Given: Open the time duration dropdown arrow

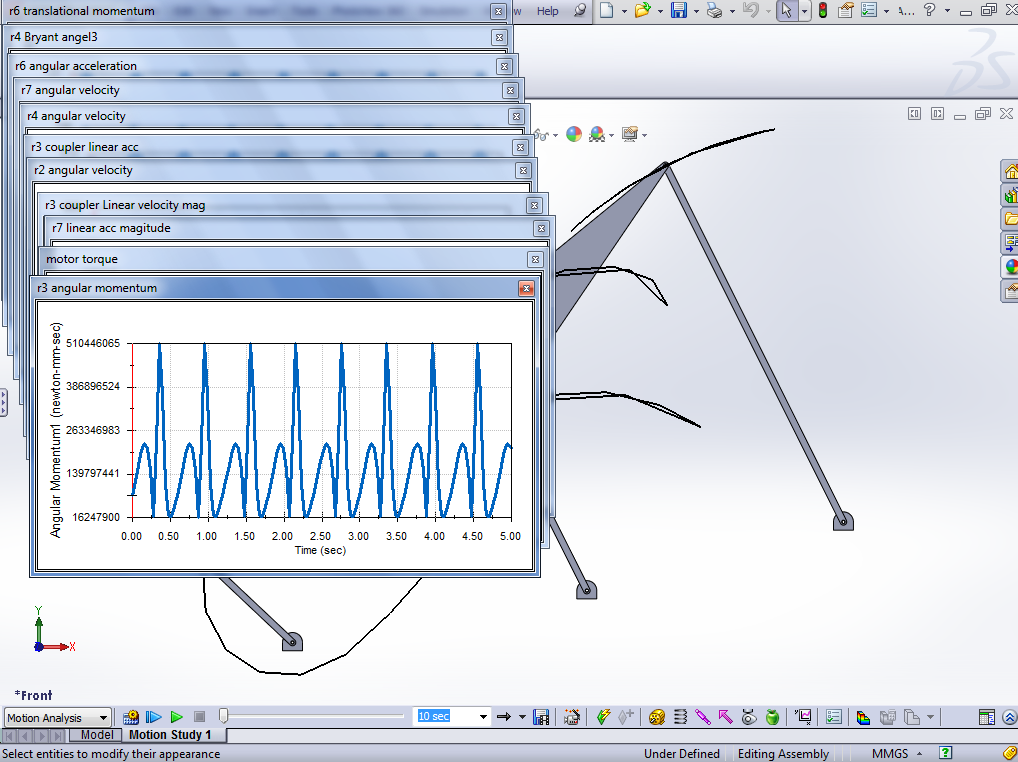Looking at the screenshot, I should [x=483, y=717].
